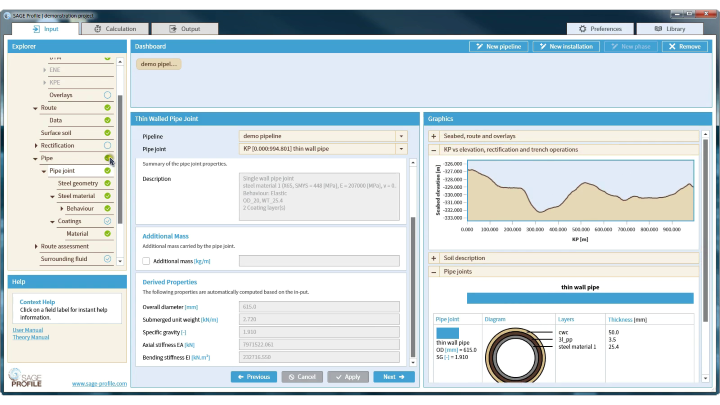Screen dimensions: 720x405
Task: Click the Steel geometry status check
Action: point(107,183)
